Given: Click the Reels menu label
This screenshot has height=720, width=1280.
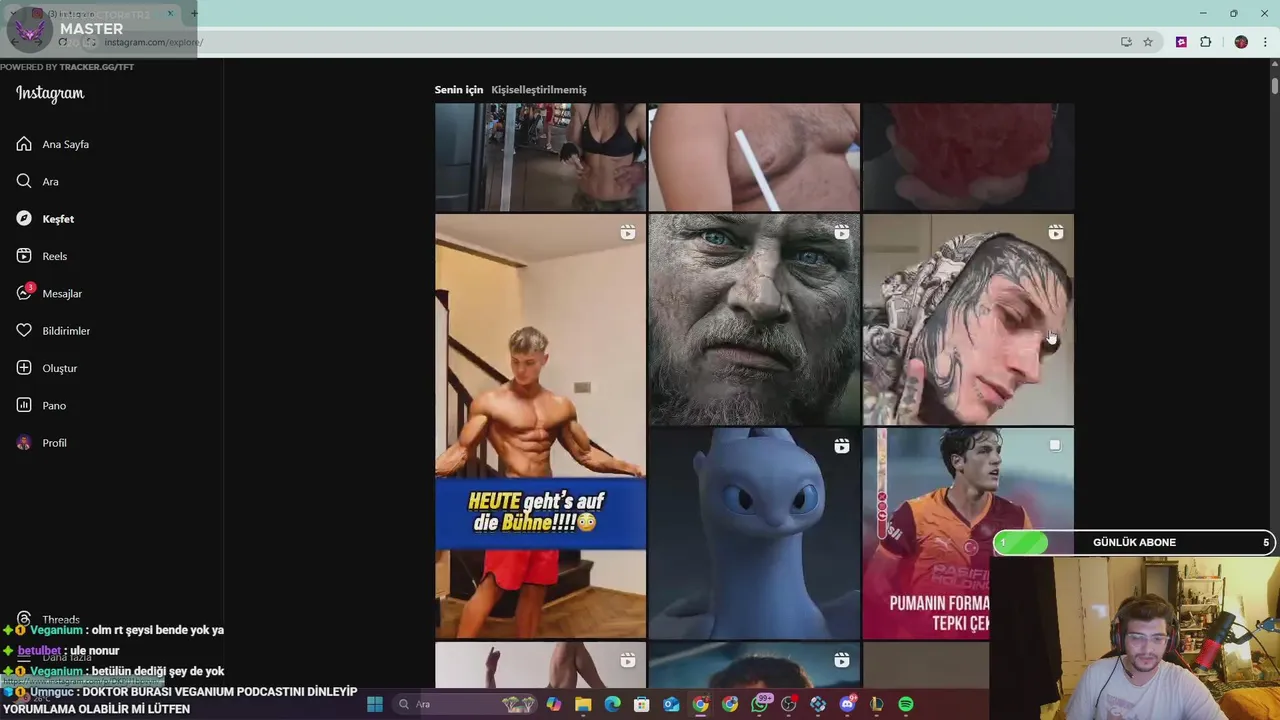Looking at the screenshot, I should click(55, 256).
